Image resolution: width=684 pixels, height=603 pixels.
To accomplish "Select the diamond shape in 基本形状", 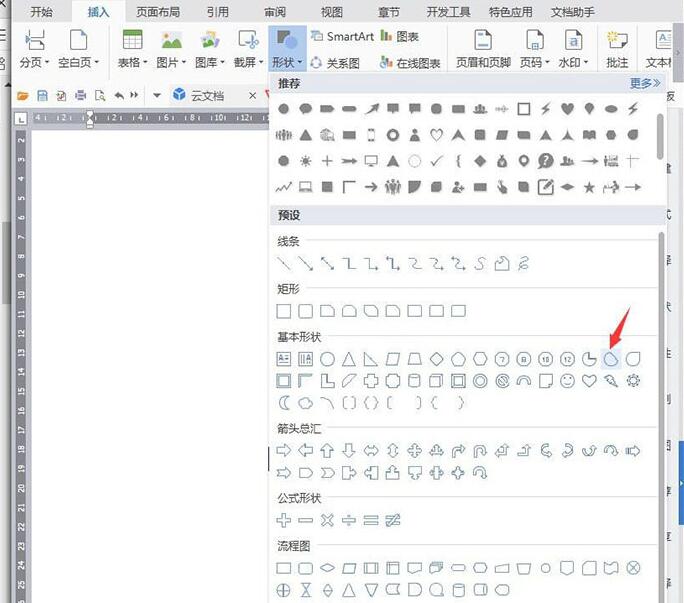I will (x=436, y=359).
